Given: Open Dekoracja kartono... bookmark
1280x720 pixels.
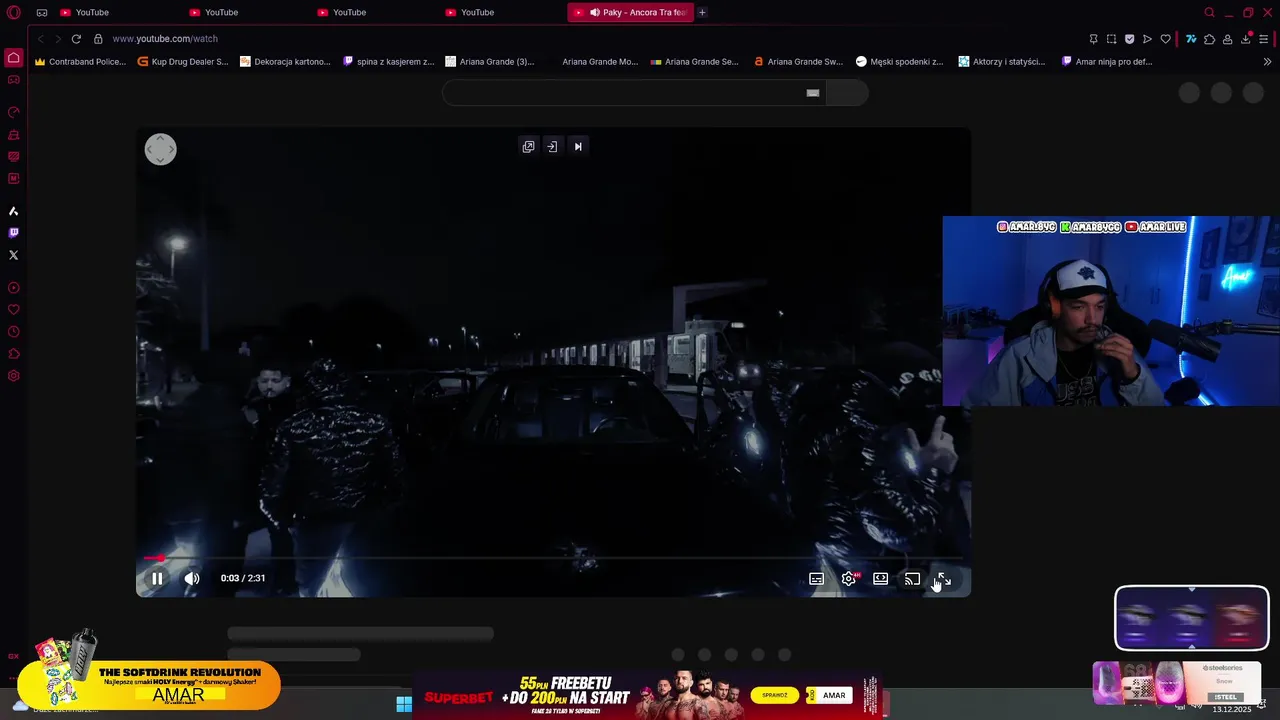Looking at the screenshot, I should click(285, 62).
